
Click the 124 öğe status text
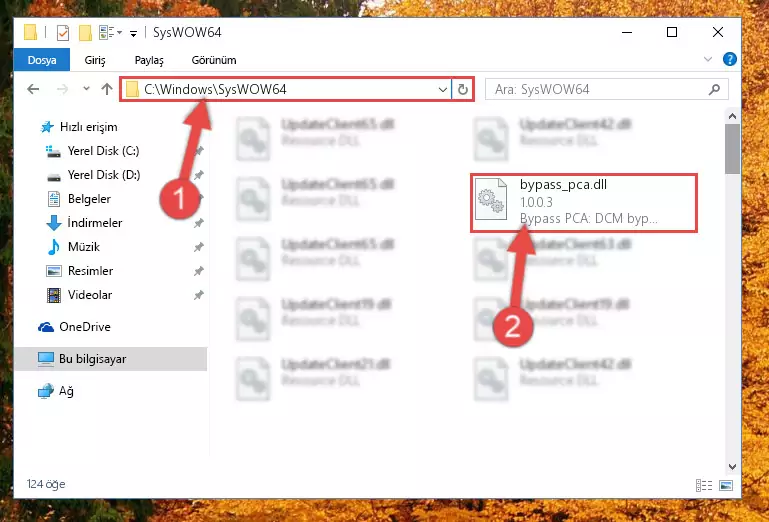(46, 484)
